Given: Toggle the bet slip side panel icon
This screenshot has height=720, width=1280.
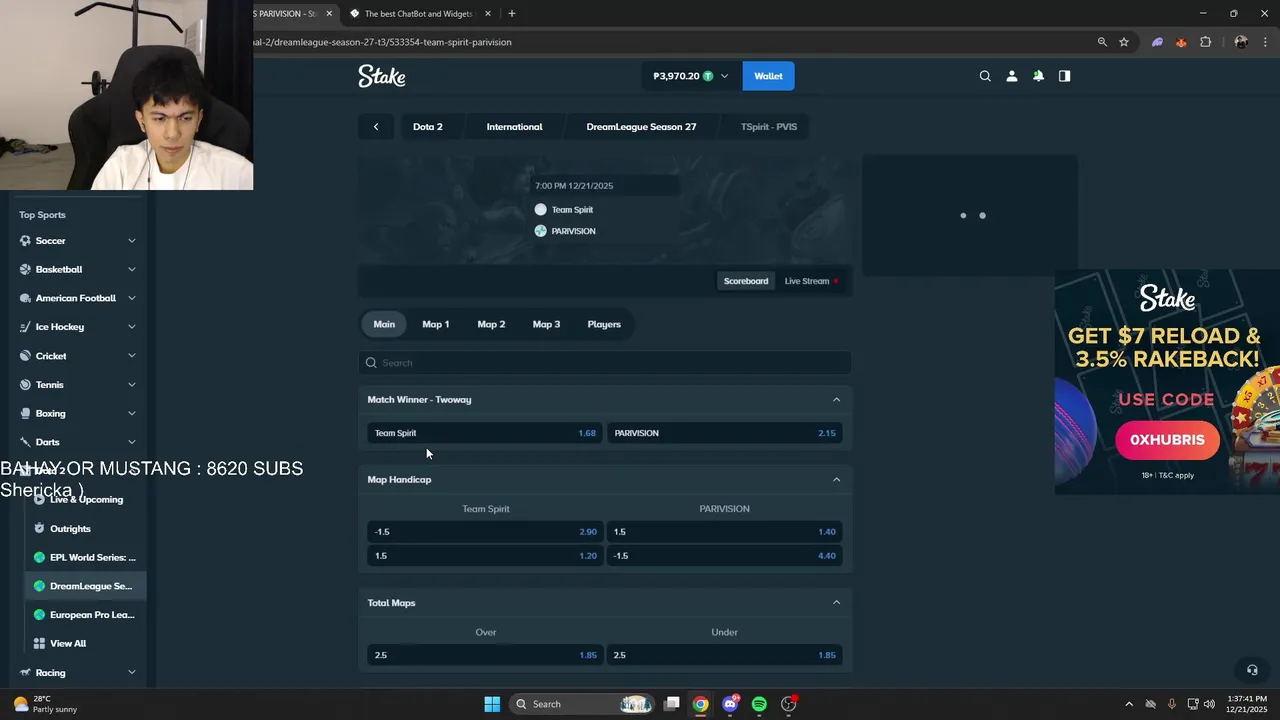Looking at the screenshot, I should (x=1065, y=76).
